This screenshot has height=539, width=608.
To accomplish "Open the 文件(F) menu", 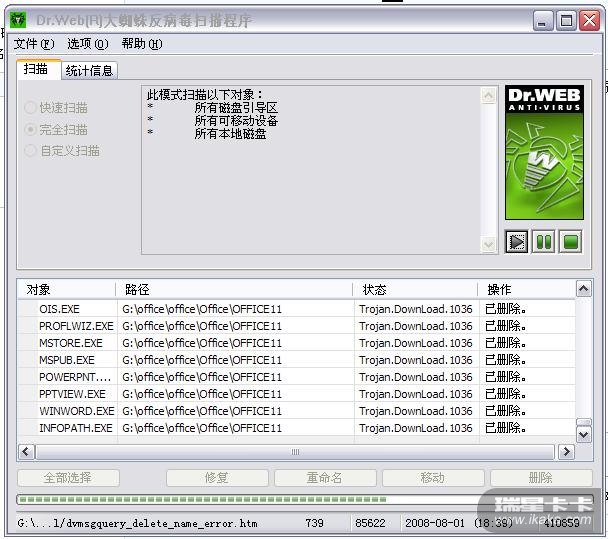I will pos(34,43).
